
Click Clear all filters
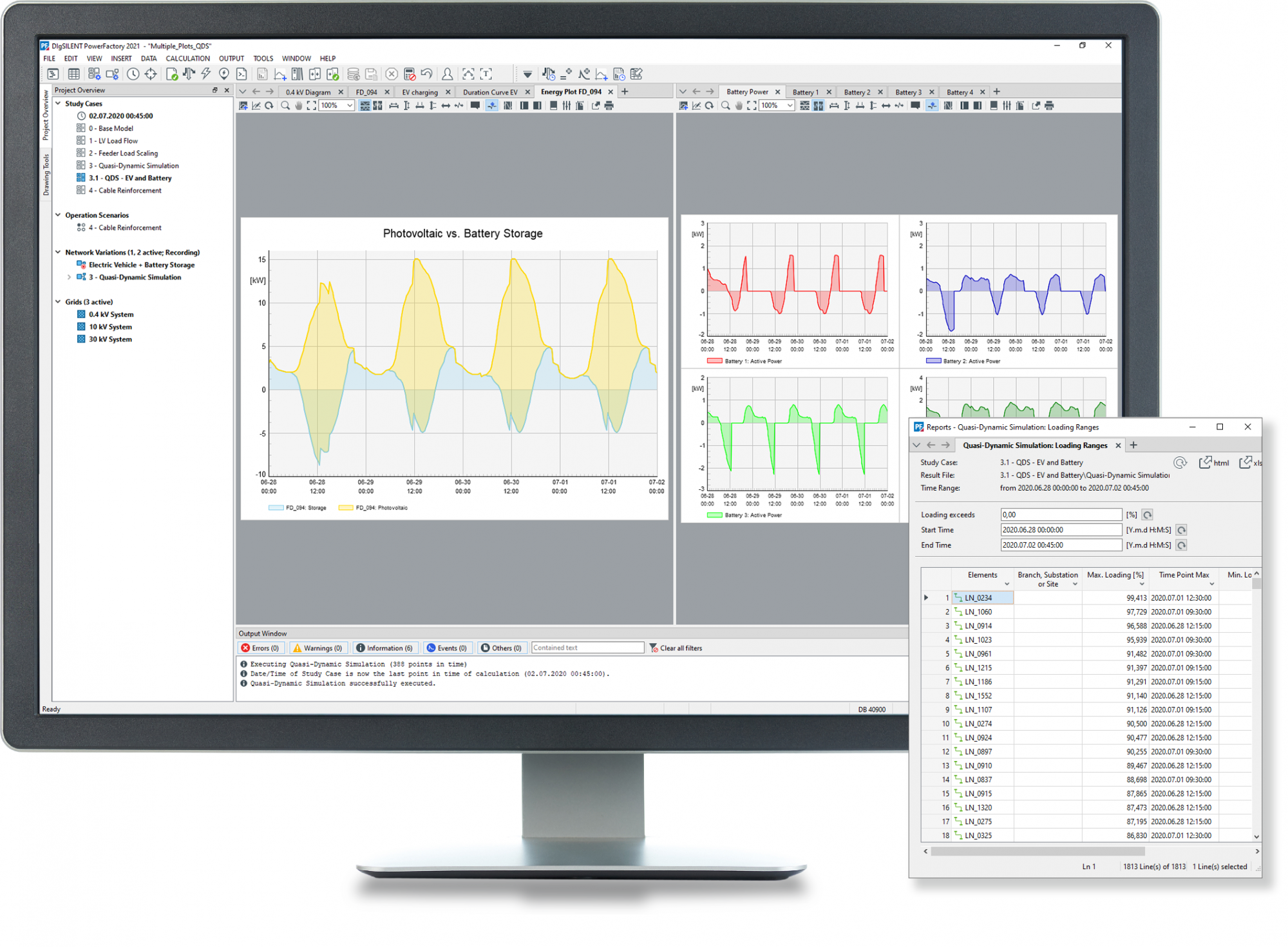point(676,648)
